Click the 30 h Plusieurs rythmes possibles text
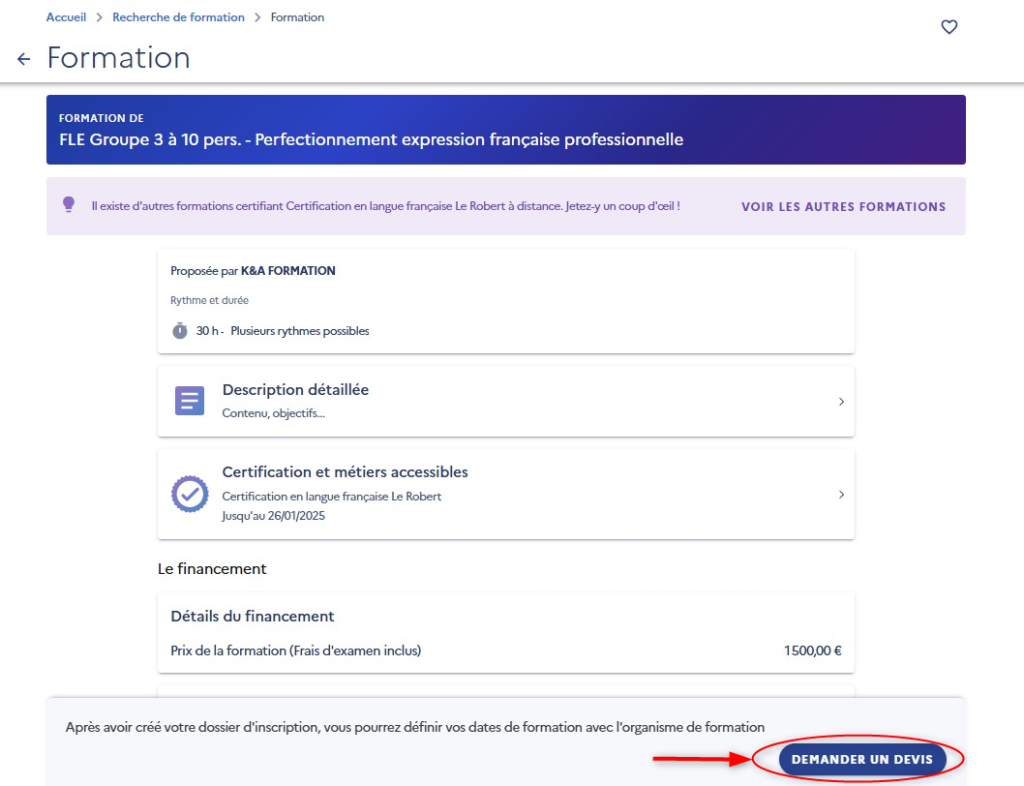Screen dimensions: 1024x786 [x=282, y=331]
